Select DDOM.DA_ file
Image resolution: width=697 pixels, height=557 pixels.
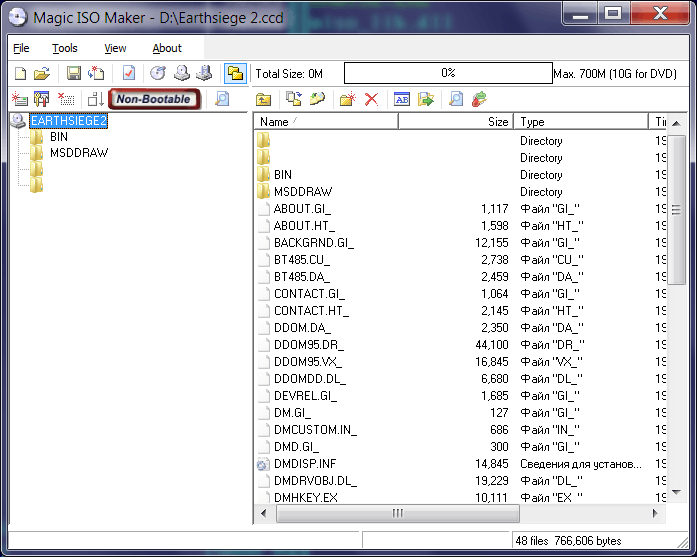tap(302, 328)
